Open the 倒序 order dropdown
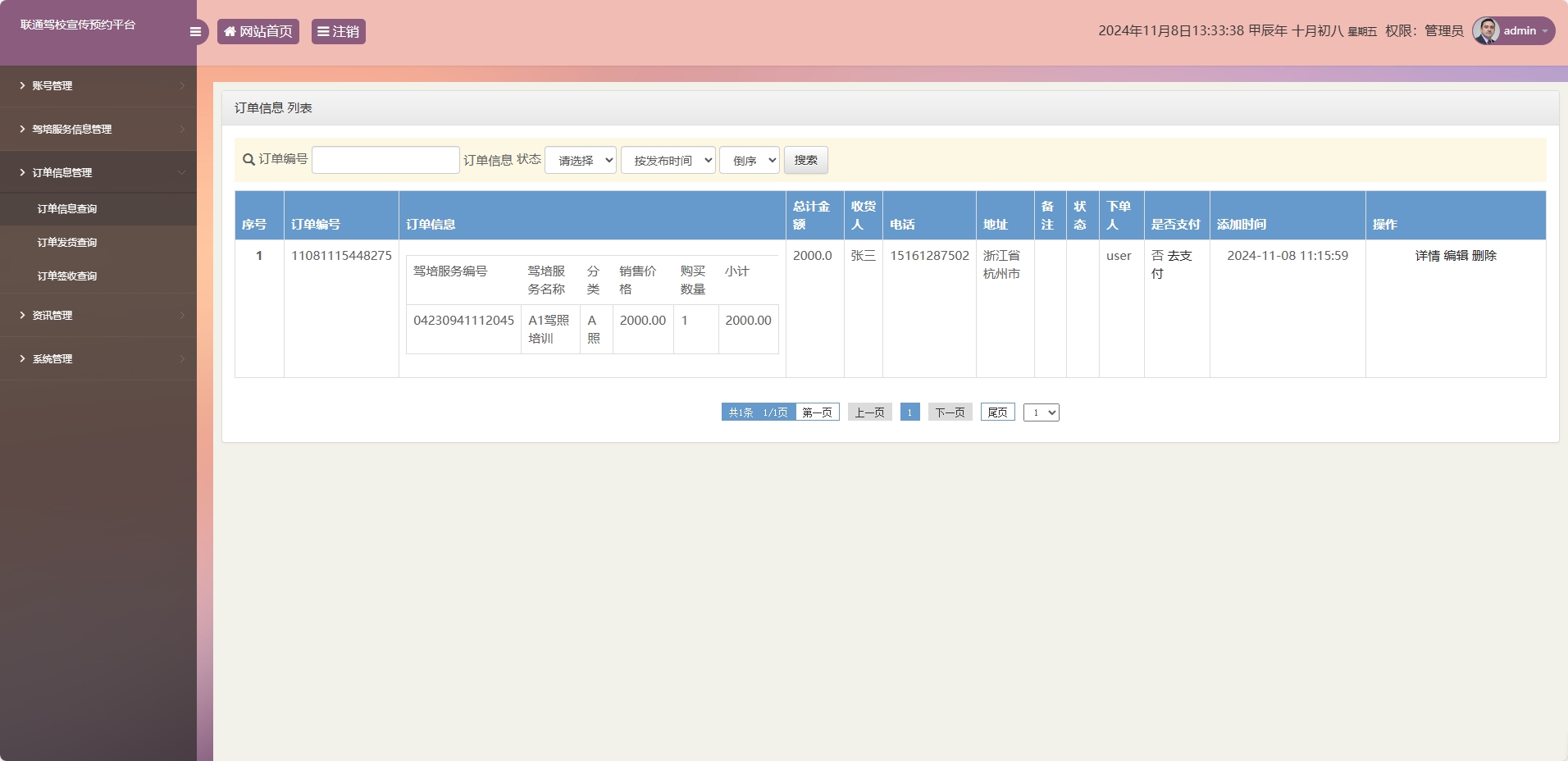Screen dimensions: 1568x761 [x=748, y=160]
